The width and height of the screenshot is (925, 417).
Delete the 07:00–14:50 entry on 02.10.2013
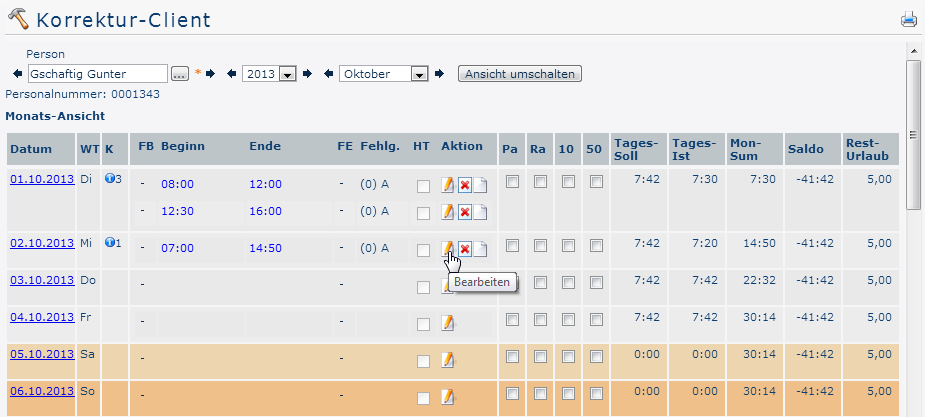coord(464,249)
